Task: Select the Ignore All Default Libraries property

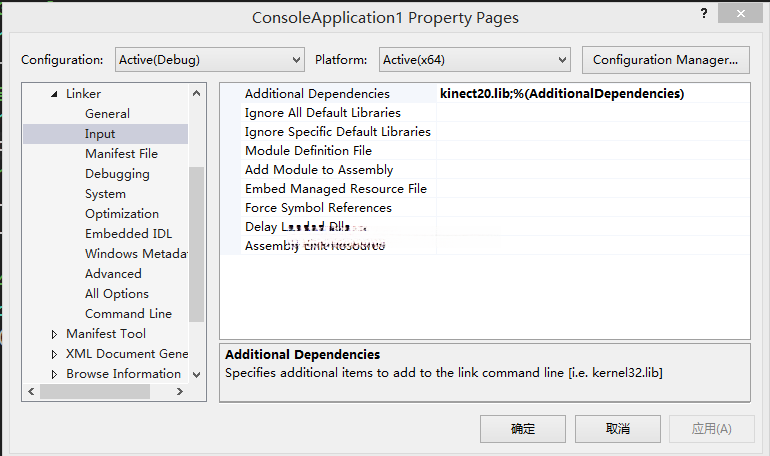Action: click(322, 113)
